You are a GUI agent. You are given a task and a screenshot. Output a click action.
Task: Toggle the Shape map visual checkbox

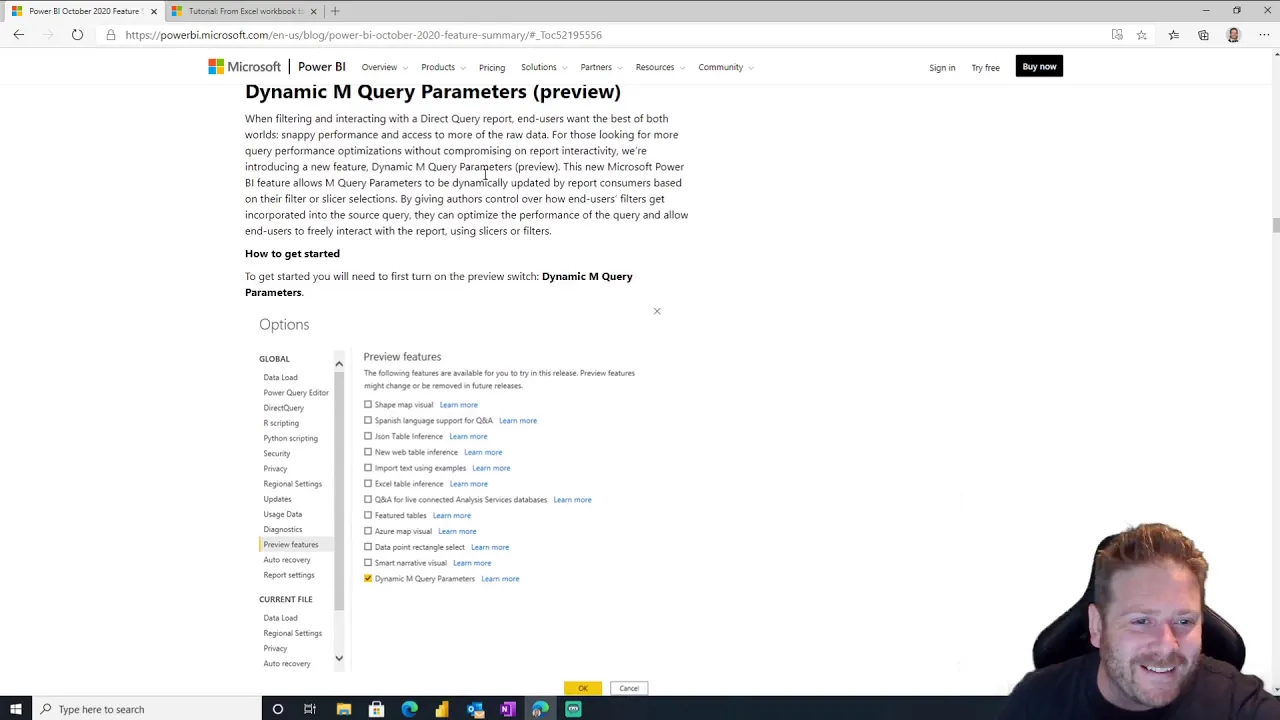click(x=368, y=405)
